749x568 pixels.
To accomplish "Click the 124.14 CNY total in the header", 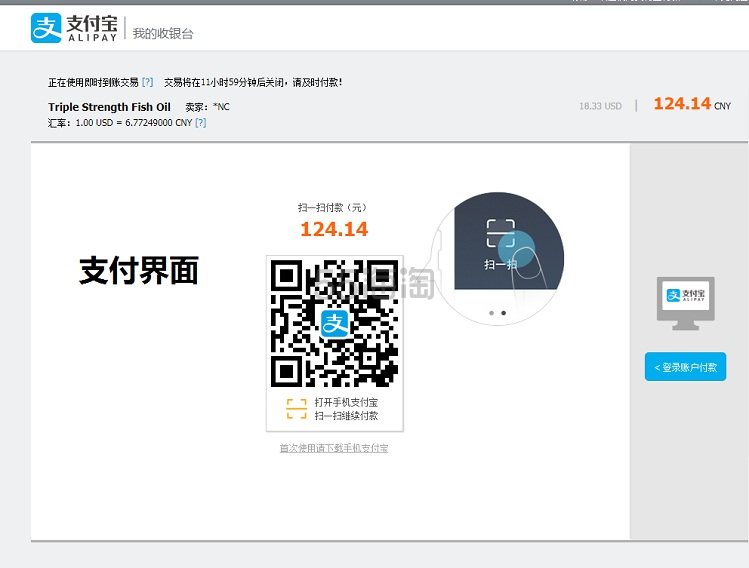I will pos(692,104).
